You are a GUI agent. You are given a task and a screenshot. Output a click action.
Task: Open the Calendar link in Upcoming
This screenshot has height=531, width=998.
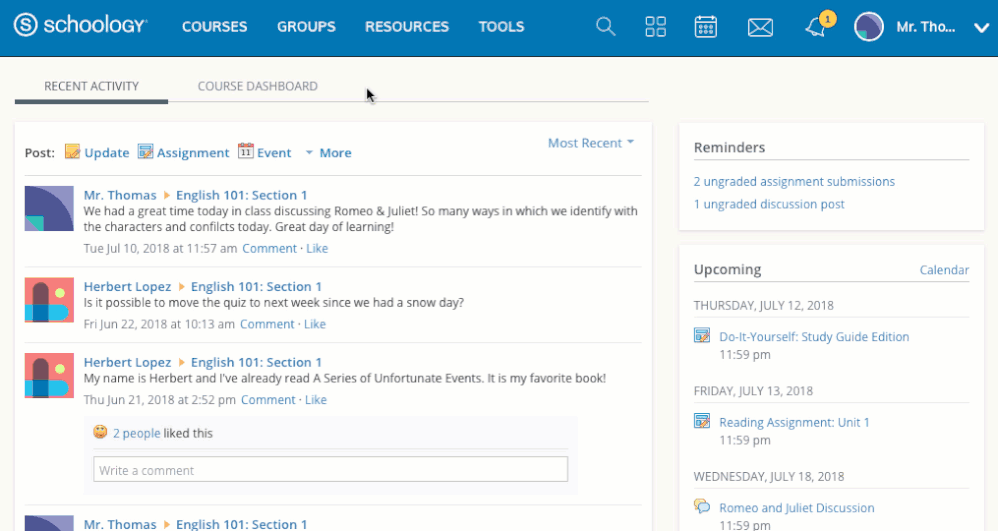944,270
